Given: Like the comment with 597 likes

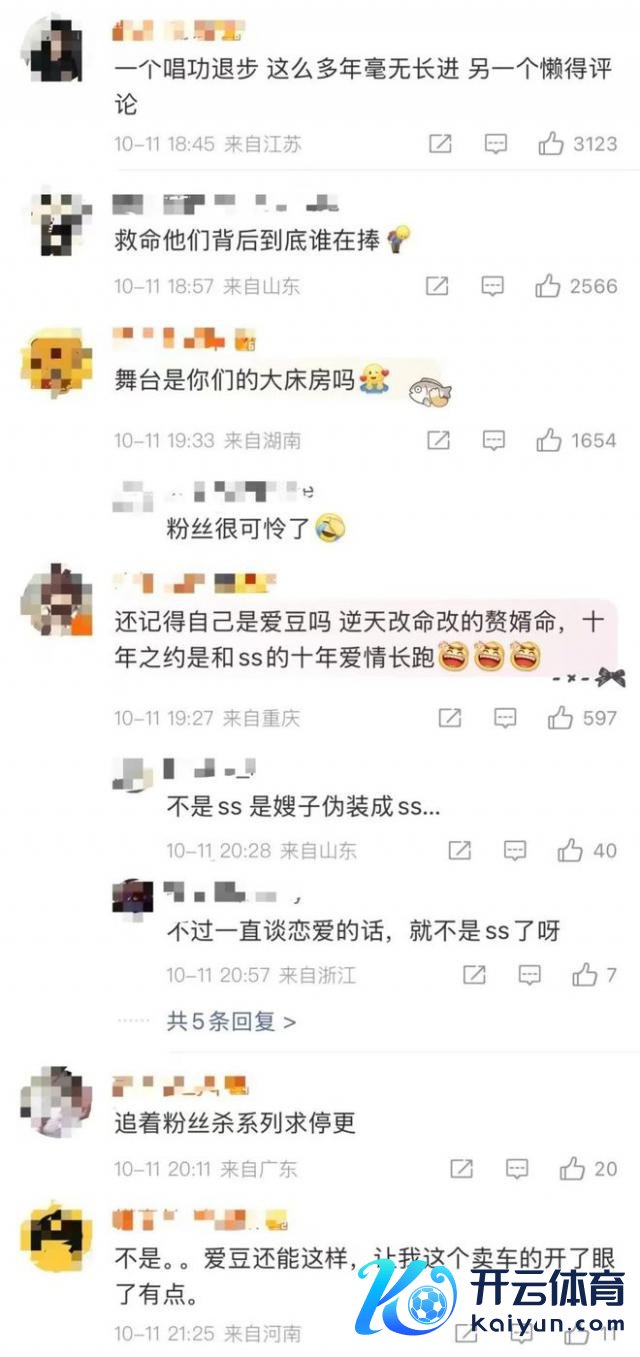Looking at the screenshot, I should (583, 718).
